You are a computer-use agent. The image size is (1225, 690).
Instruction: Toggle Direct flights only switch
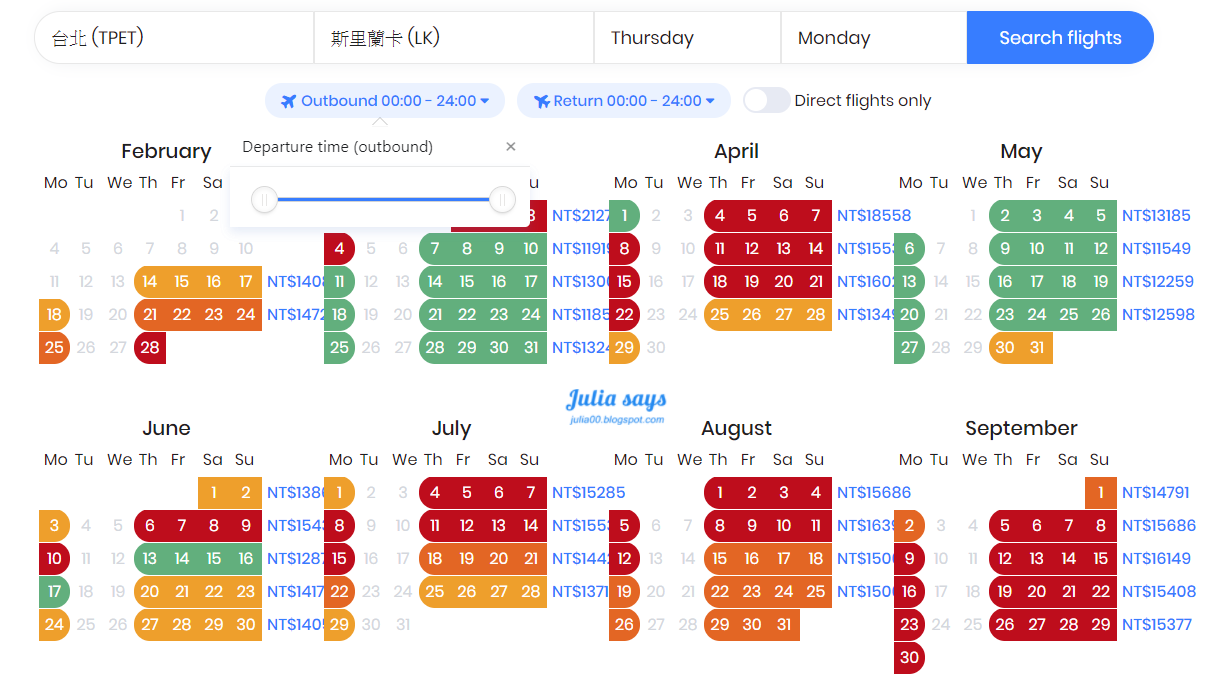[x=767, y=100]
